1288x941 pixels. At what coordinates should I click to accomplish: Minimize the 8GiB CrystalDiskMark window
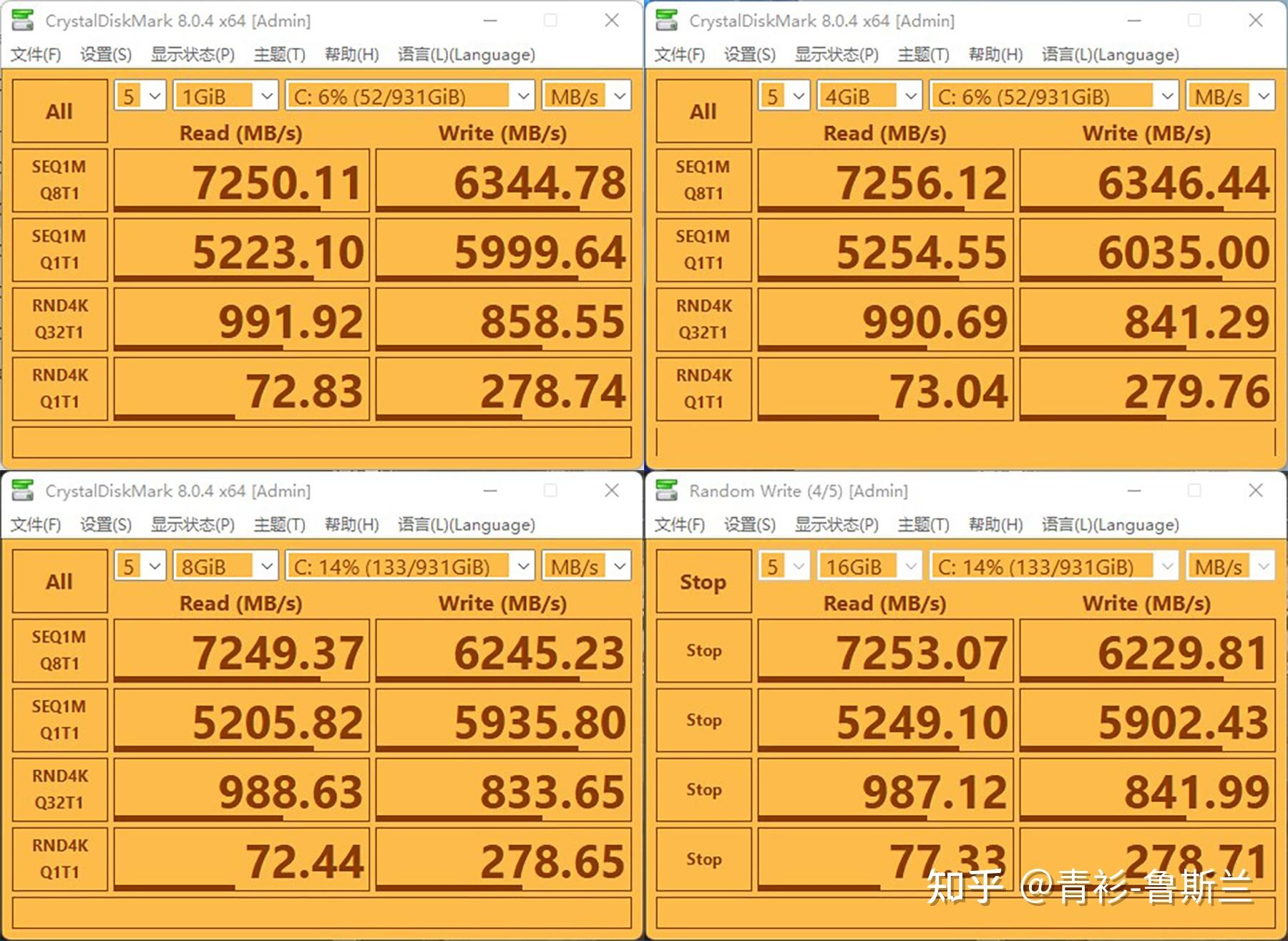point(490,490)
